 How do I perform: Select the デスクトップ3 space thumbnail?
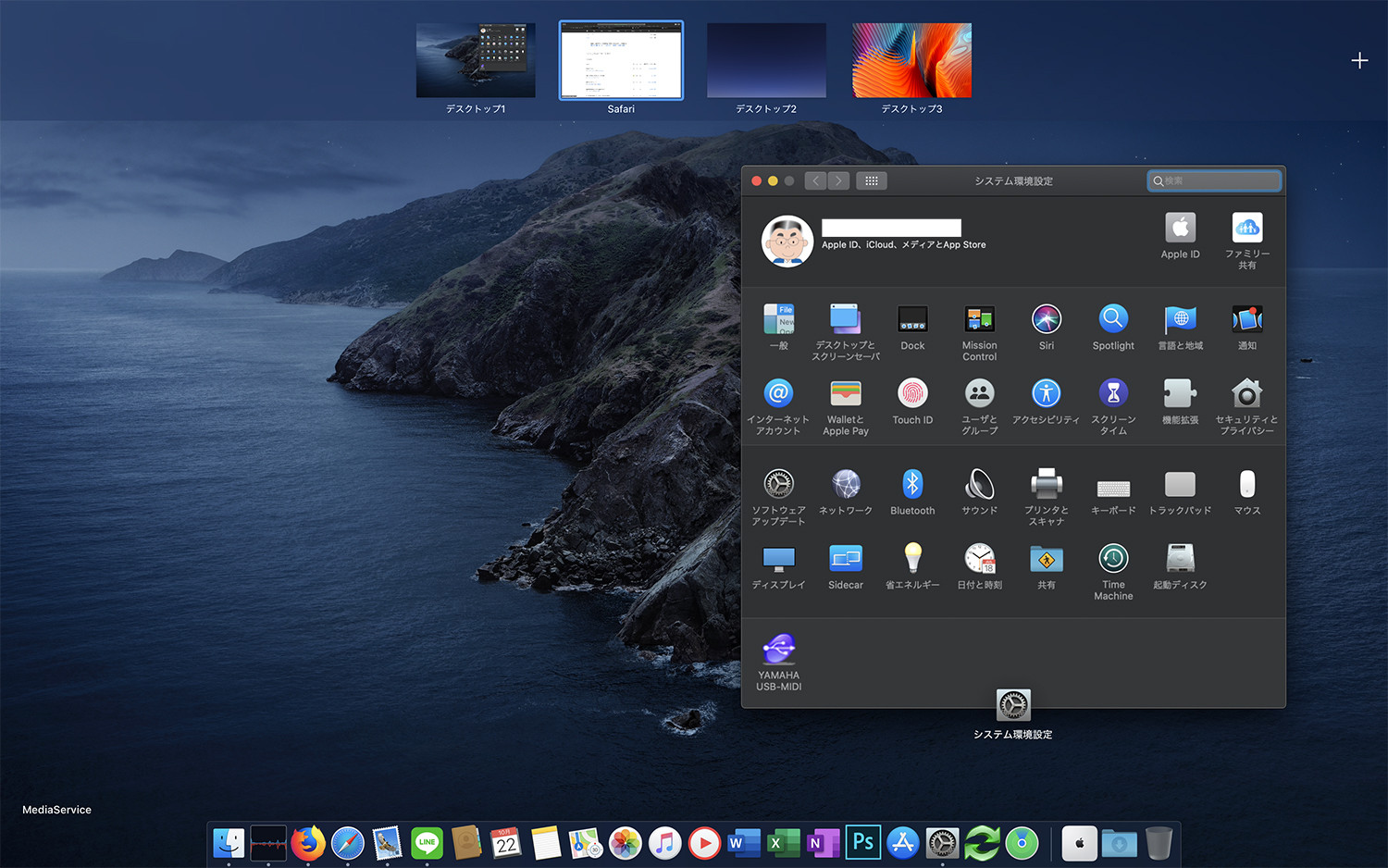[x=911, y=61]
